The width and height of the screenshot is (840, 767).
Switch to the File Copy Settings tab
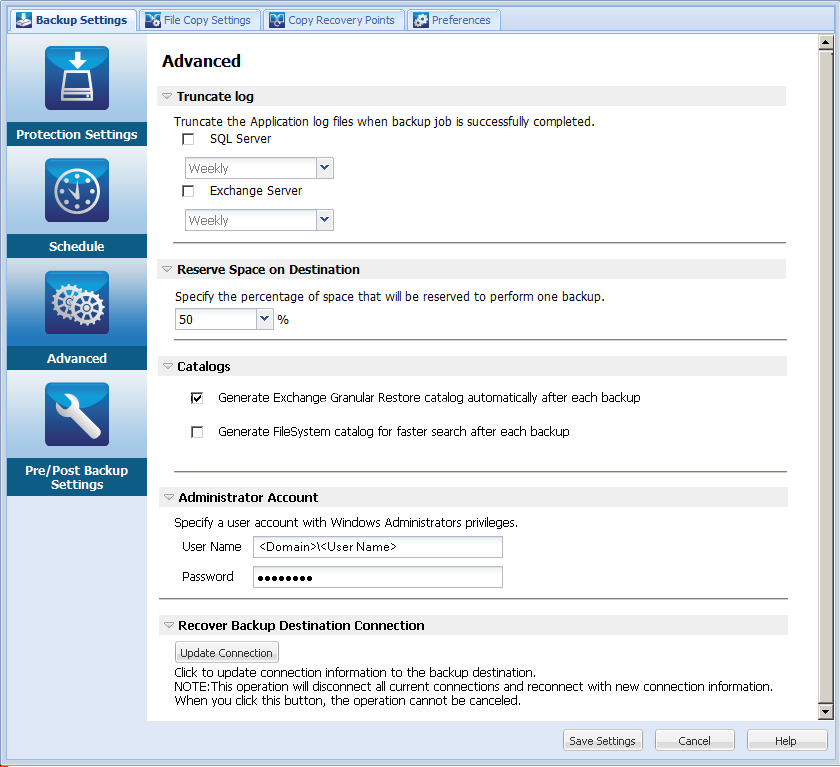click(x=200, y=20)
